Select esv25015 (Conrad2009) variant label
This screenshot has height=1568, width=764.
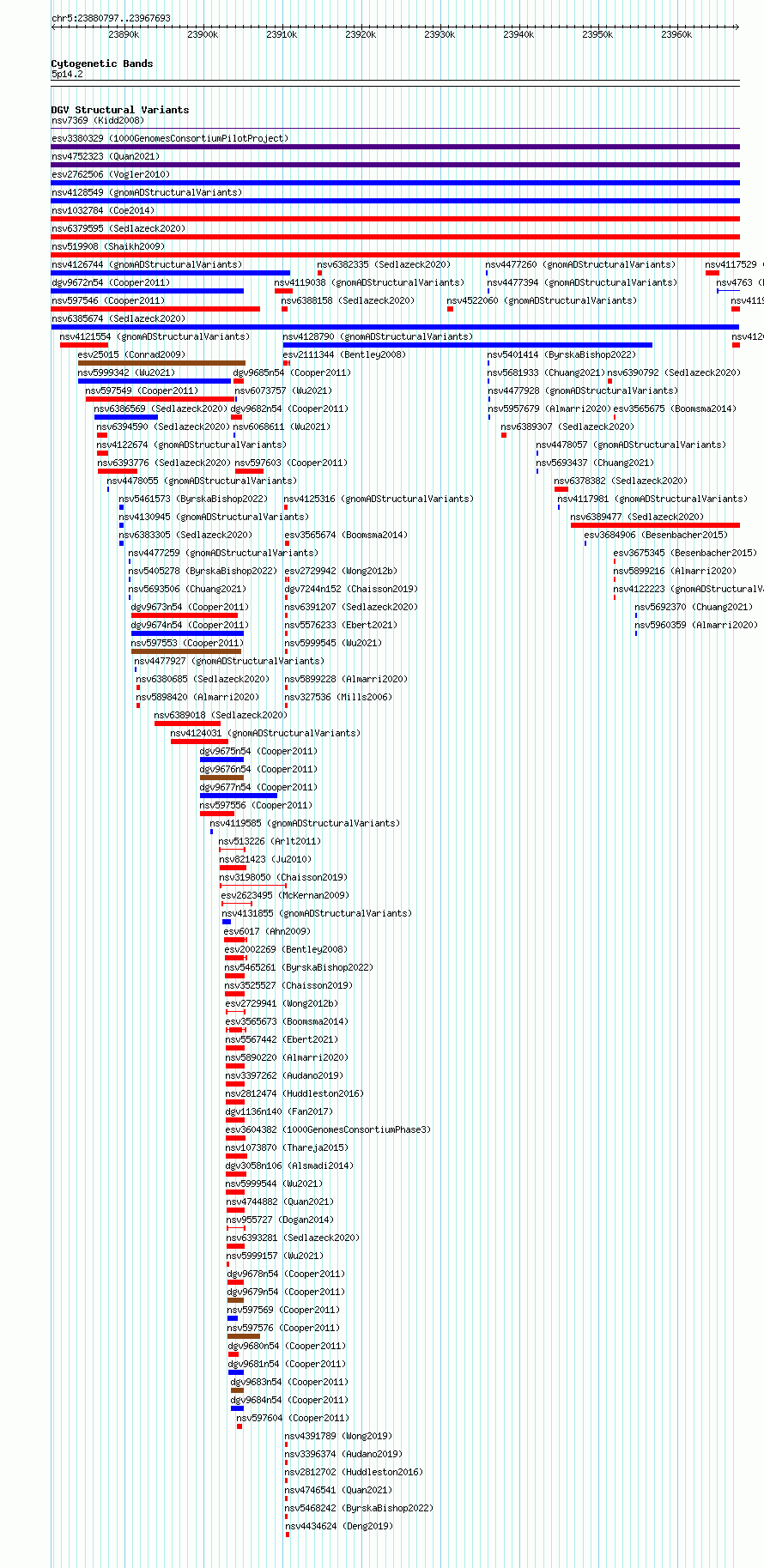tap(131, 354)
